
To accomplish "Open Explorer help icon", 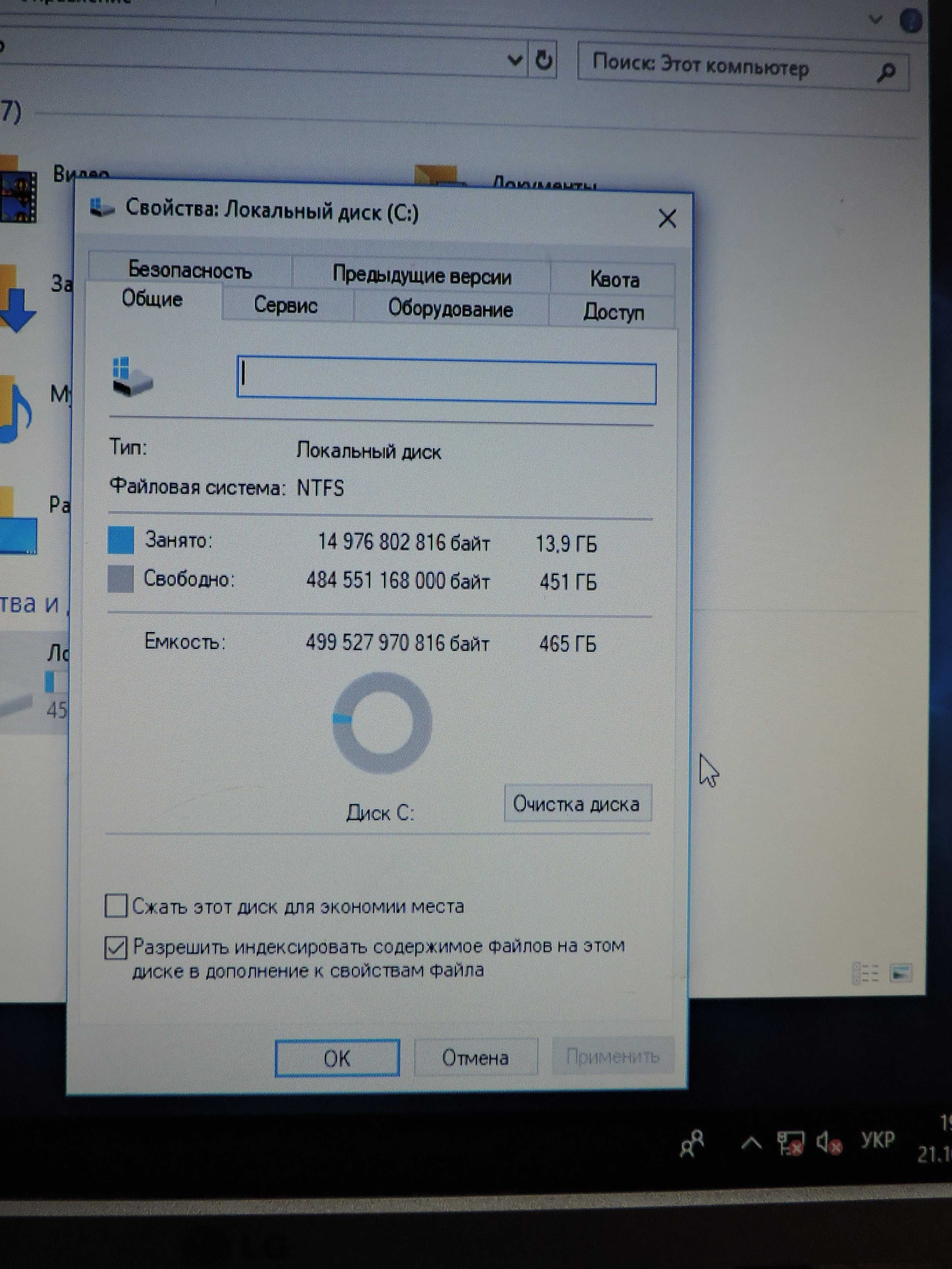I will click(x=911, y=21).
